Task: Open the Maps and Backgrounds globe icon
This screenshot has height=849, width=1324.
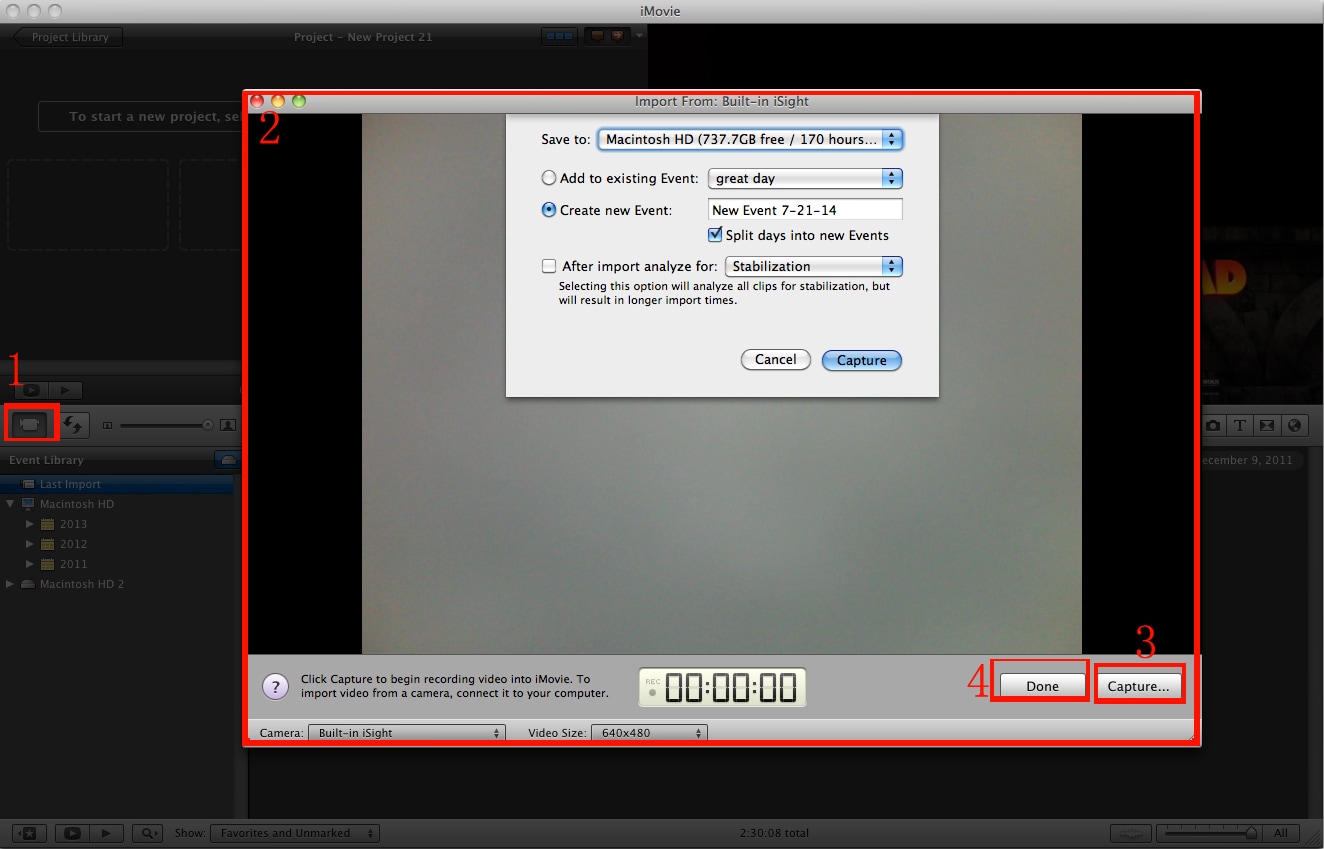Action: point(1295,425)
